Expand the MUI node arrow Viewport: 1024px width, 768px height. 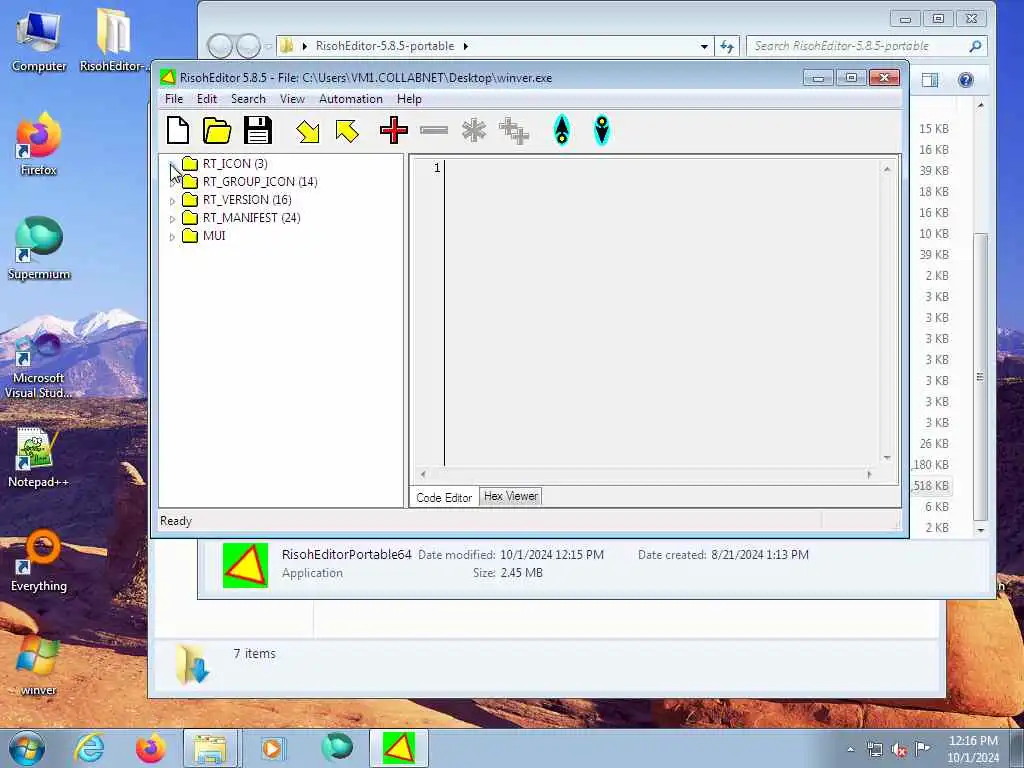172,237
